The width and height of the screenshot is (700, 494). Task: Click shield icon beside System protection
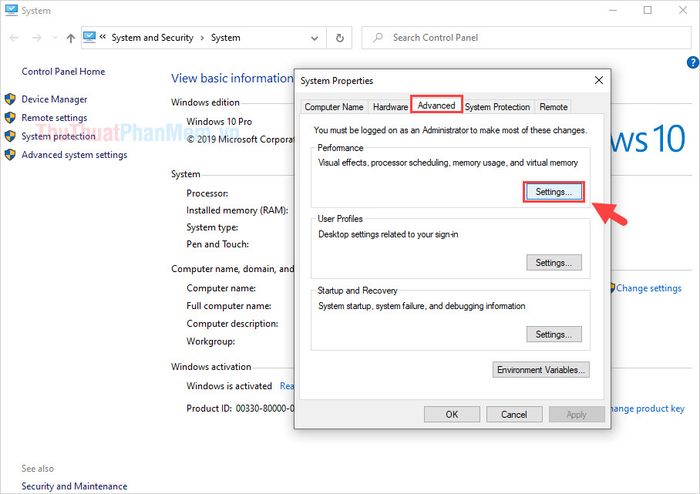(x=10, y=136)
